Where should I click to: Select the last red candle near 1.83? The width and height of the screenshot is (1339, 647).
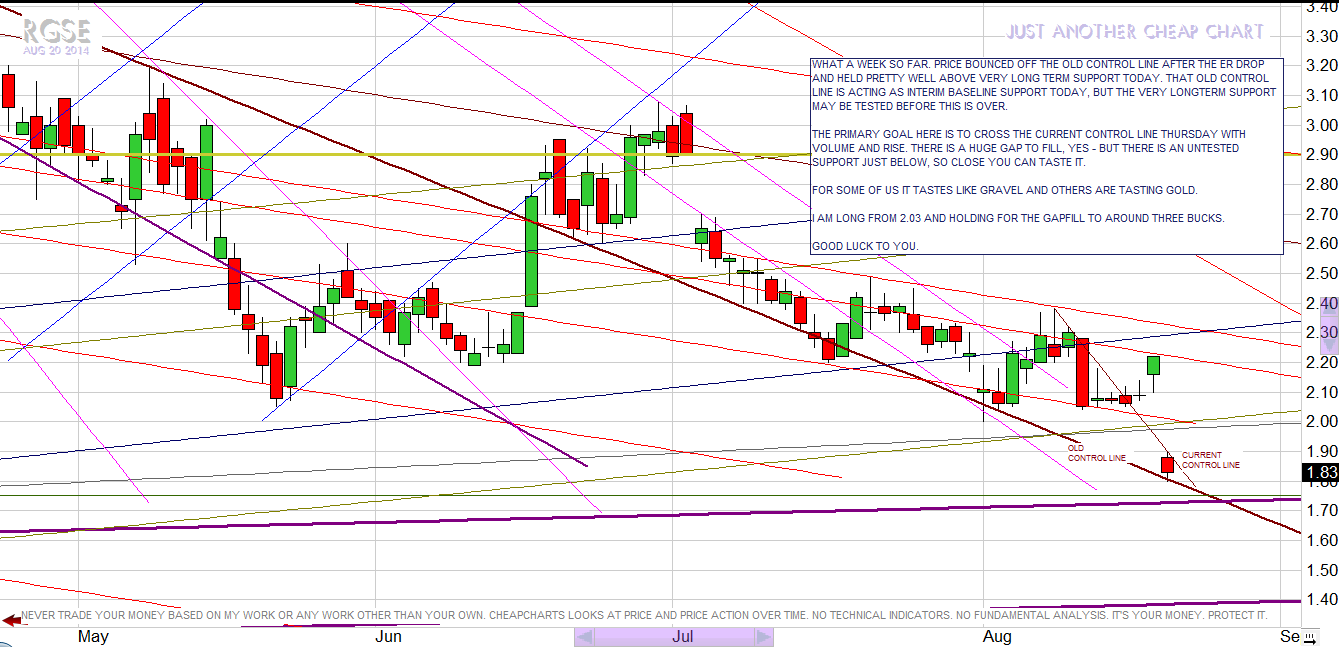1168,464
